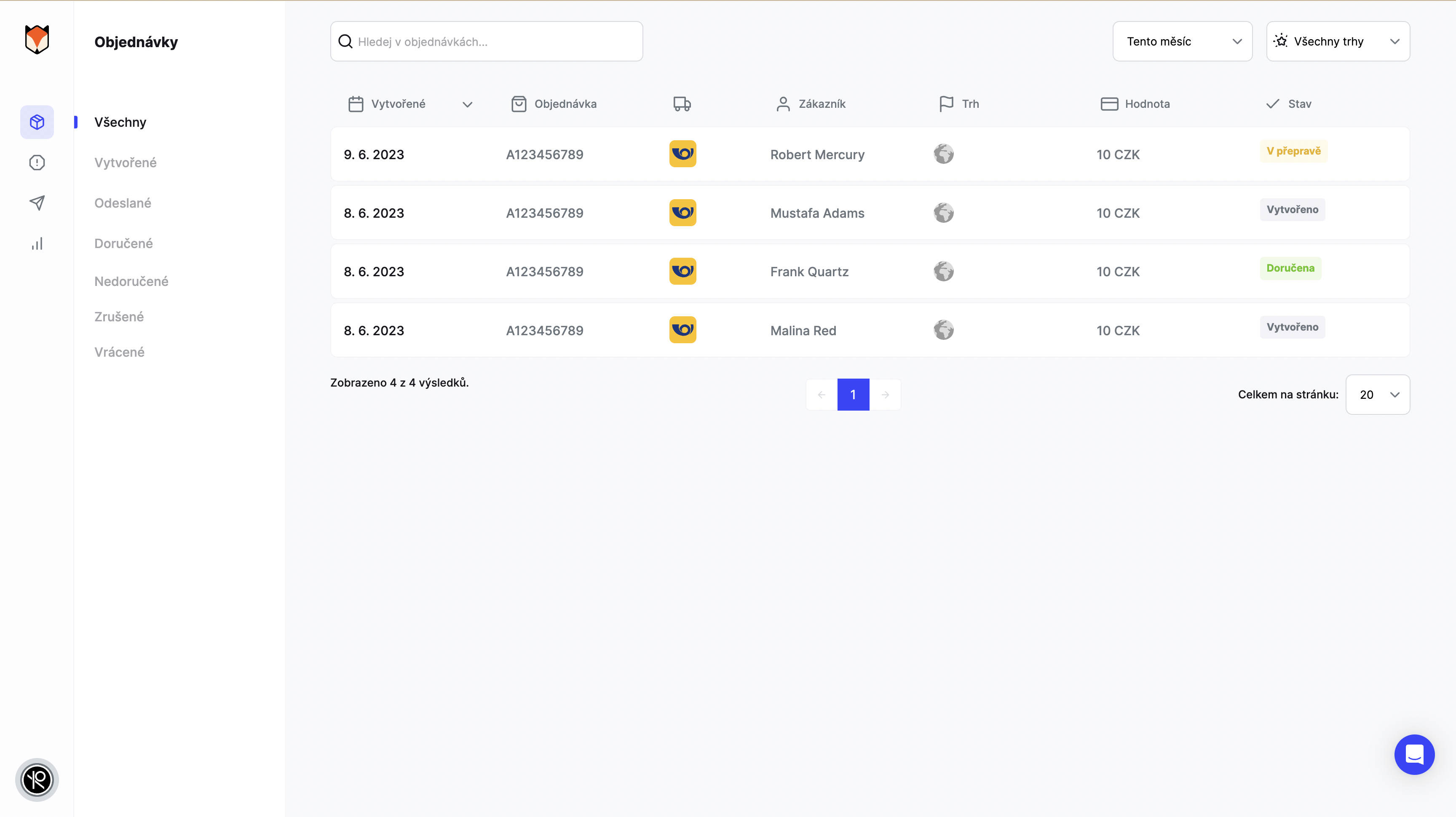This screenshot has height=817, width=1456.
Task: Click the globe market icon for Malina Red
Action: pos(943,330)
